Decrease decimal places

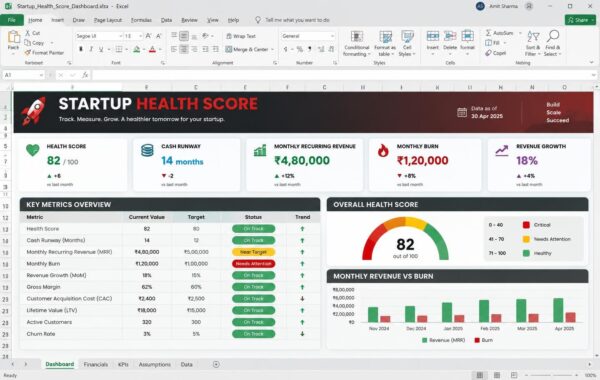[x=331, y=49]
